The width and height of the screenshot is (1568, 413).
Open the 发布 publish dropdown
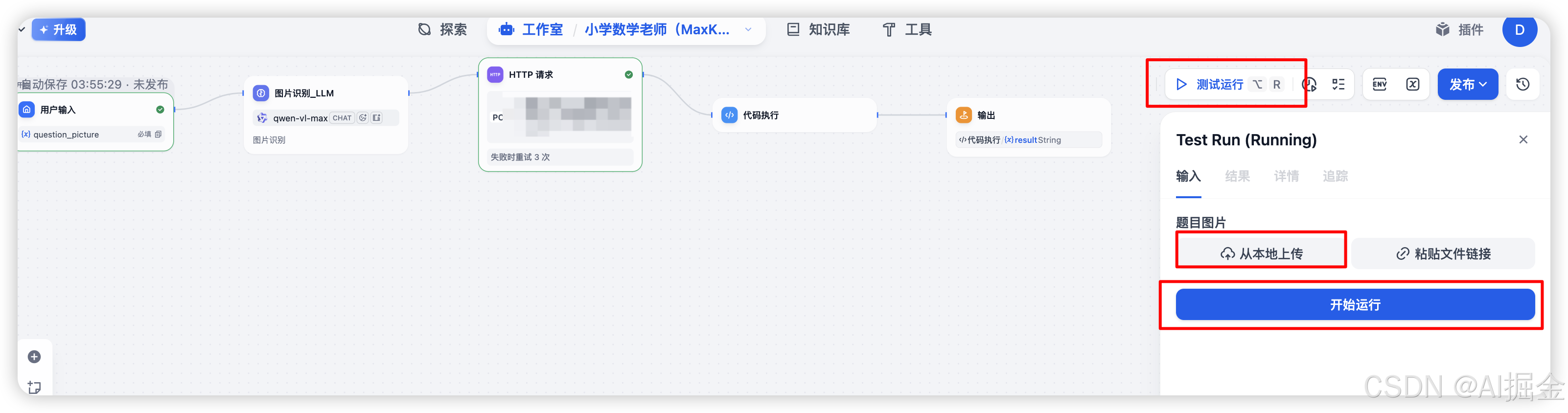click(x=1468, y=84)
